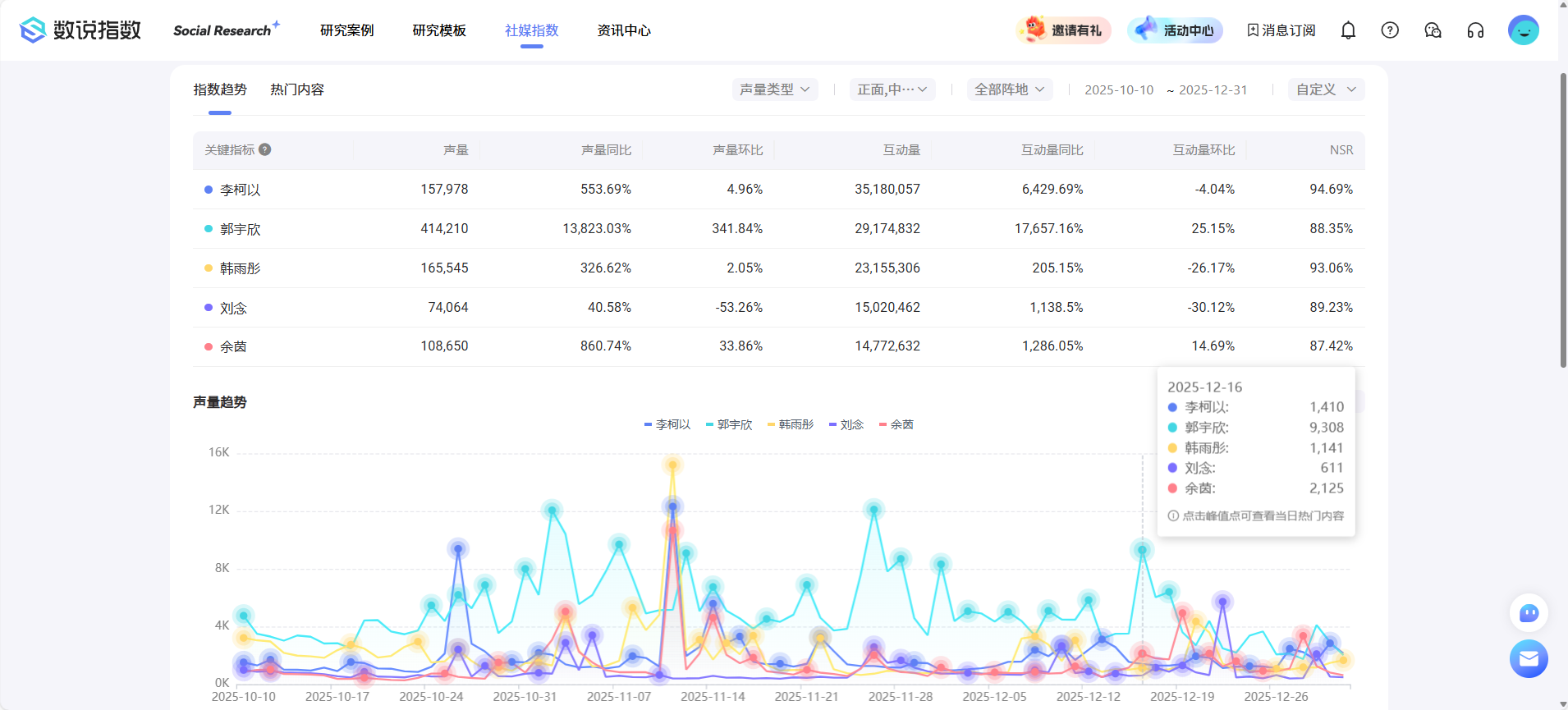
Task: Click the 邀请有礼 button
Action: pos(1064,30)
